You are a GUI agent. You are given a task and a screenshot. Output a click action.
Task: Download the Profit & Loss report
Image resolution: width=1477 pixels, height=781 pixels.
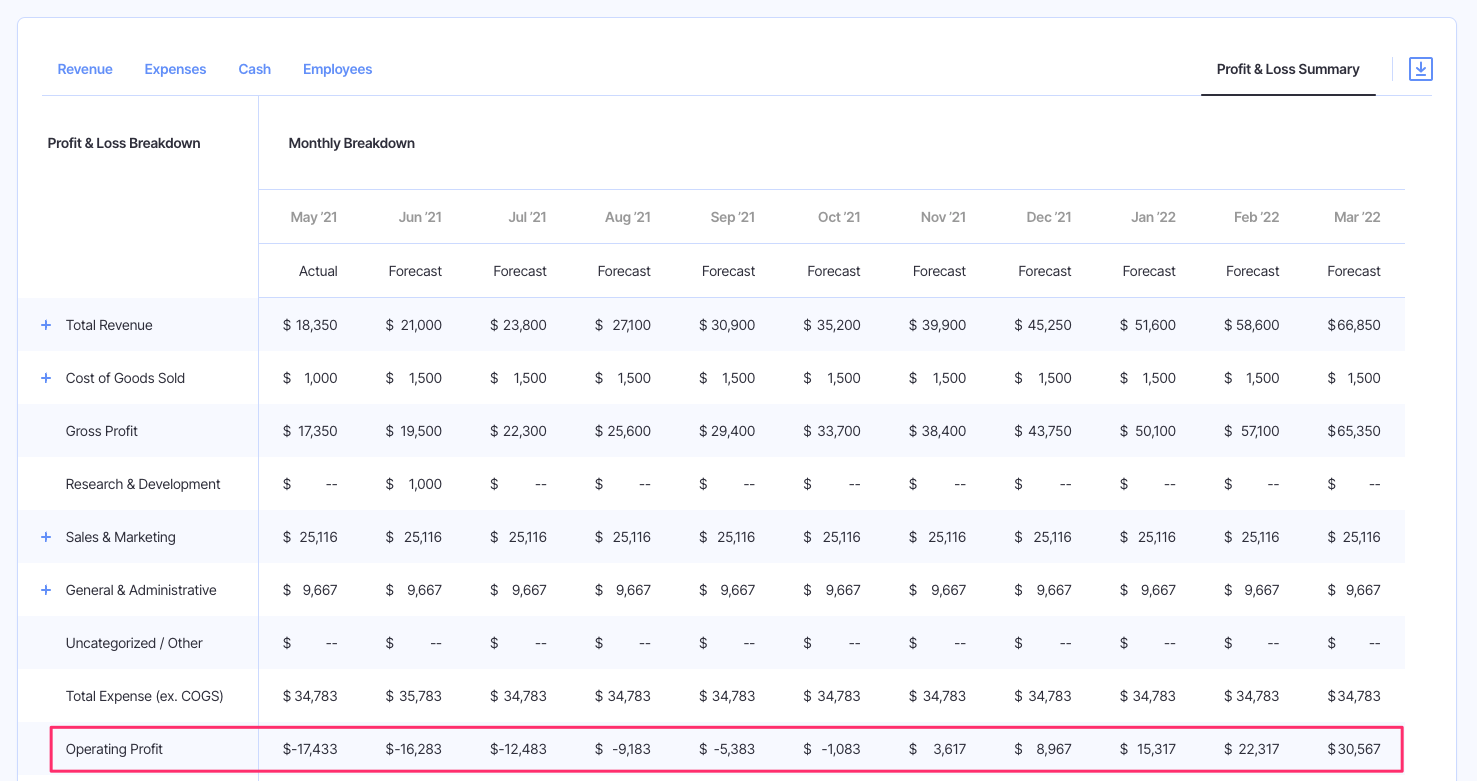(x=1421, y=69)
